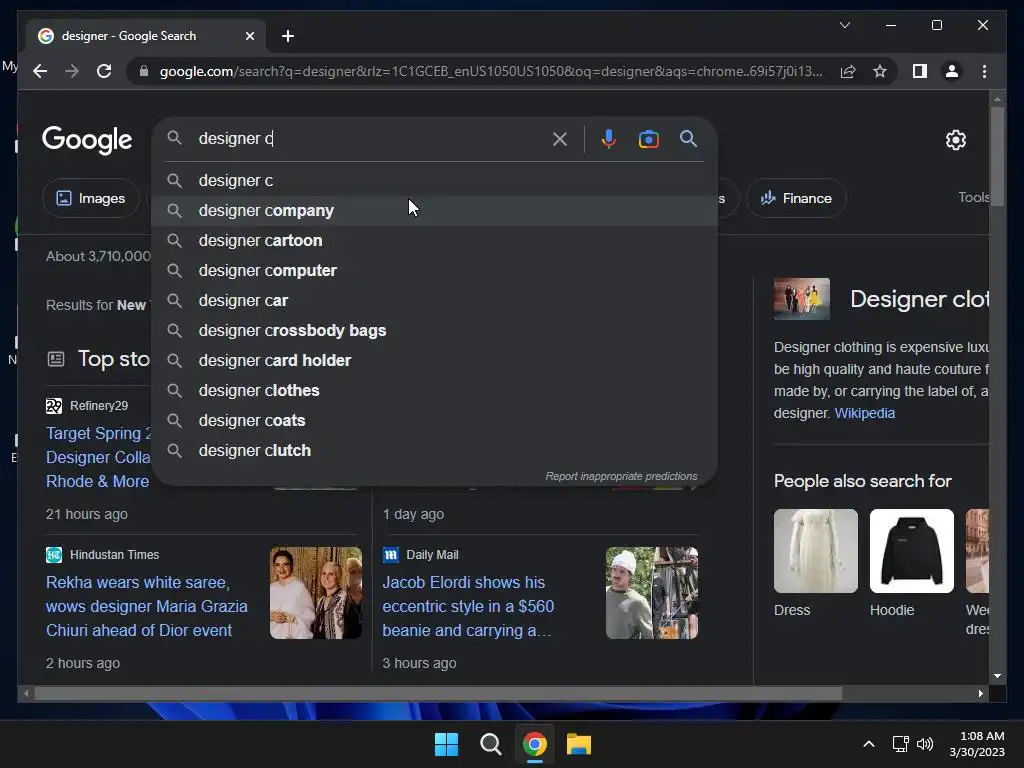1024x768 pixels.
Task: Click the Chrome forward arrow
Action: [x=72, y=71]
